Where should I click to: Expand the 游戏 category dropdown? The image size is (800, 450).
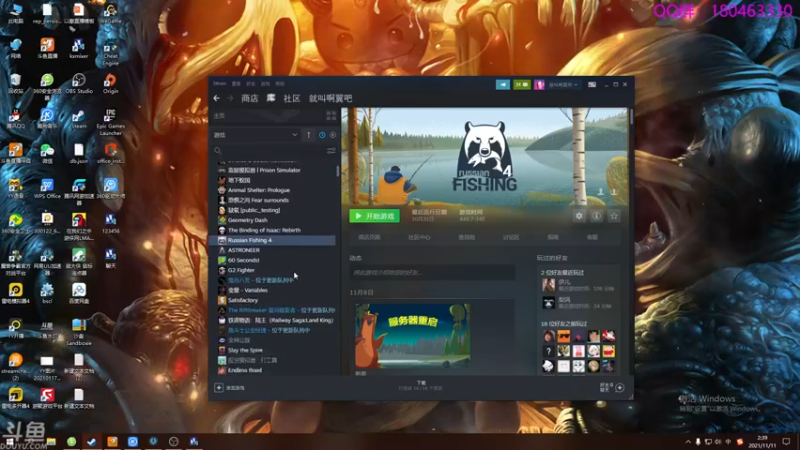coord(294,135)
